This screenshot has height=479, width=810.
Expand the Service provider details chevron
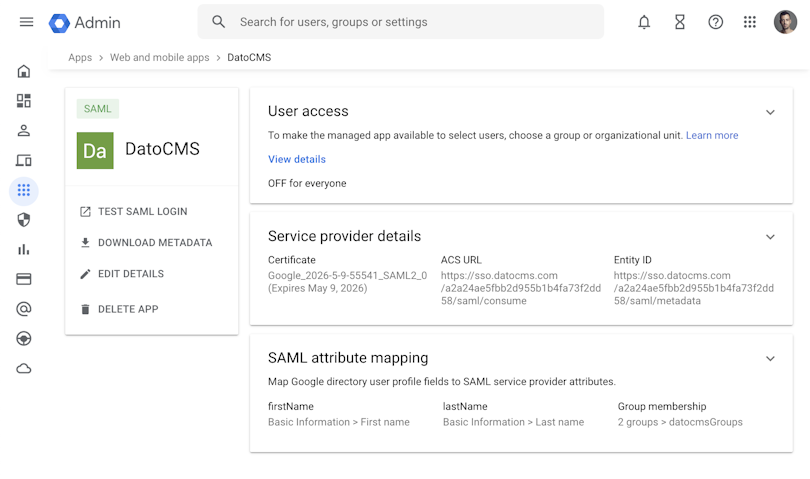770,237
